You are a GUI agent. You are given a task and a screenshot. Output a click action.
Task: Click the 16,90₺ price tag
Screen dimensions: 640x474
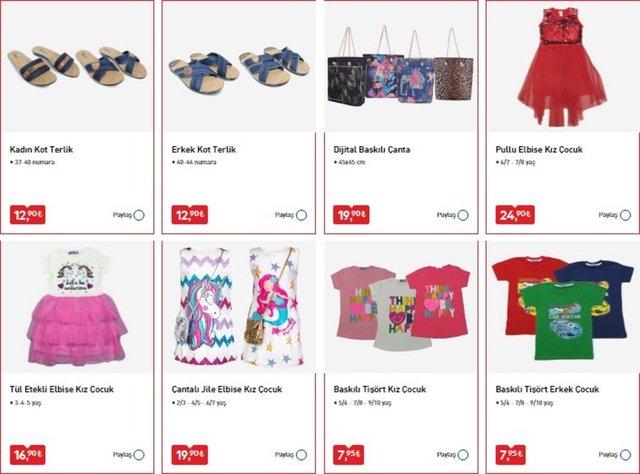pos(27,454)
